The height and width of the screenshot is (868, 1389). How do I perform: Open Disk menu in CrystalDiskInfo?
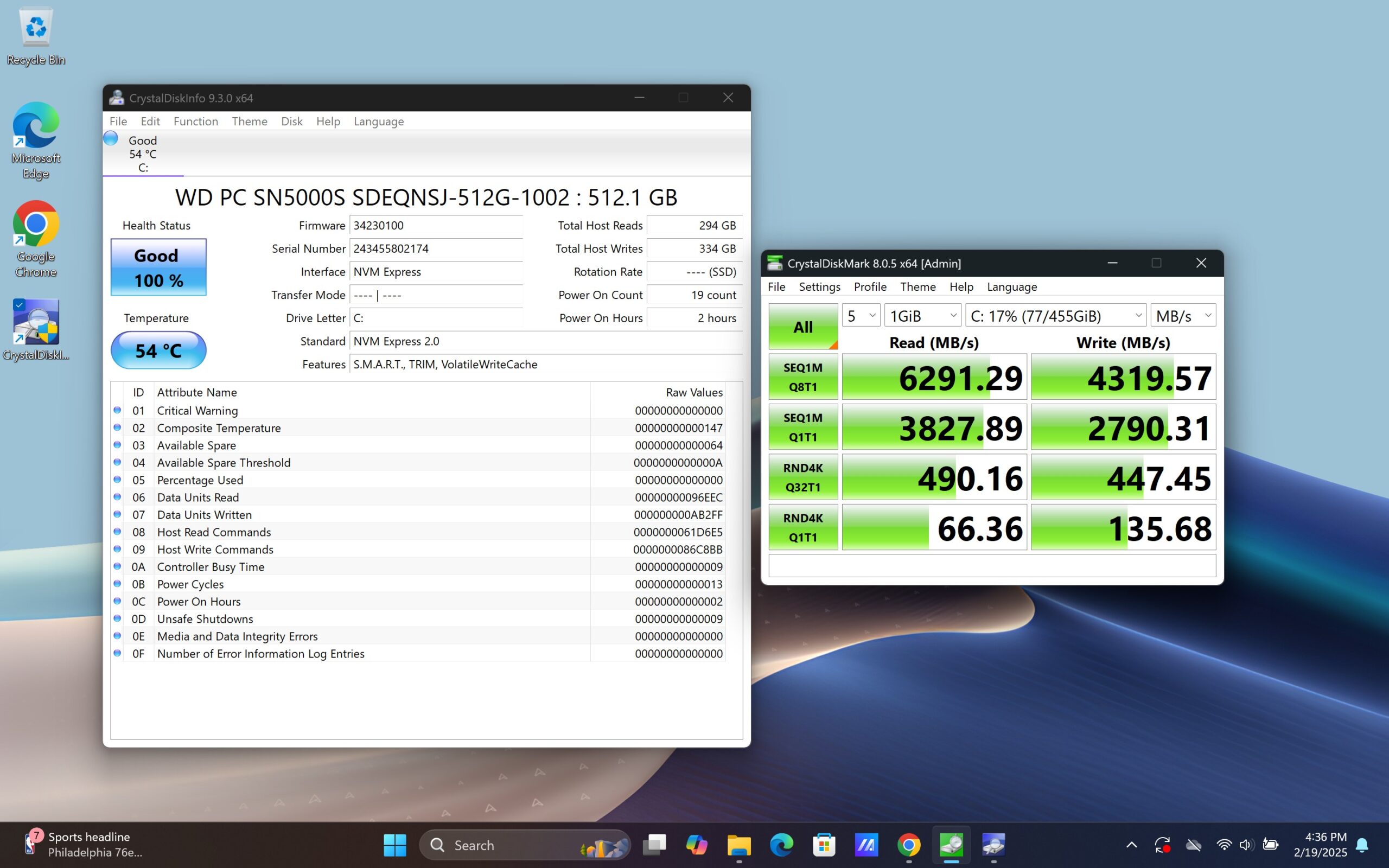click(x=291, y=121)
